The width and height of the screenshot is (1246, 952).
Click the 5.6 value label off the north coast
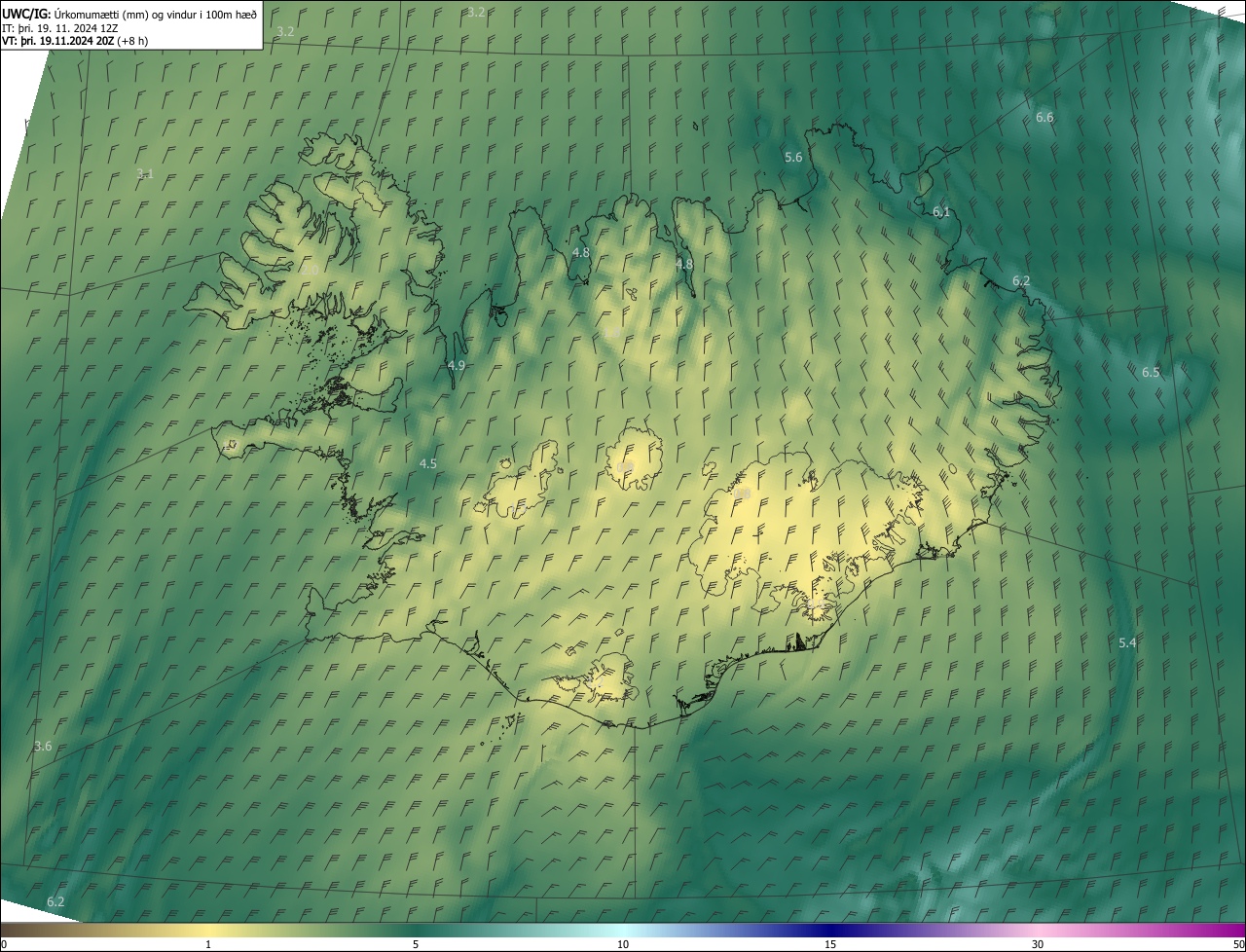[793, 157]
